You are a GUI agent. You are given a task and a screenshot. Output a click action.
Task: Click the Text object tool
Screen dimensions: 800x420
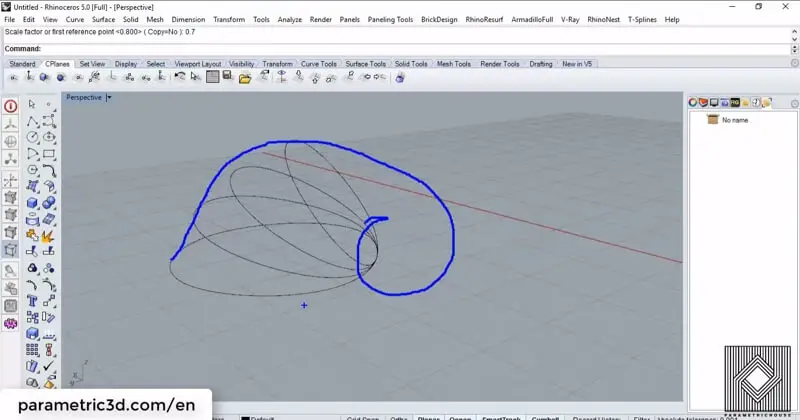tap(32, 300)
